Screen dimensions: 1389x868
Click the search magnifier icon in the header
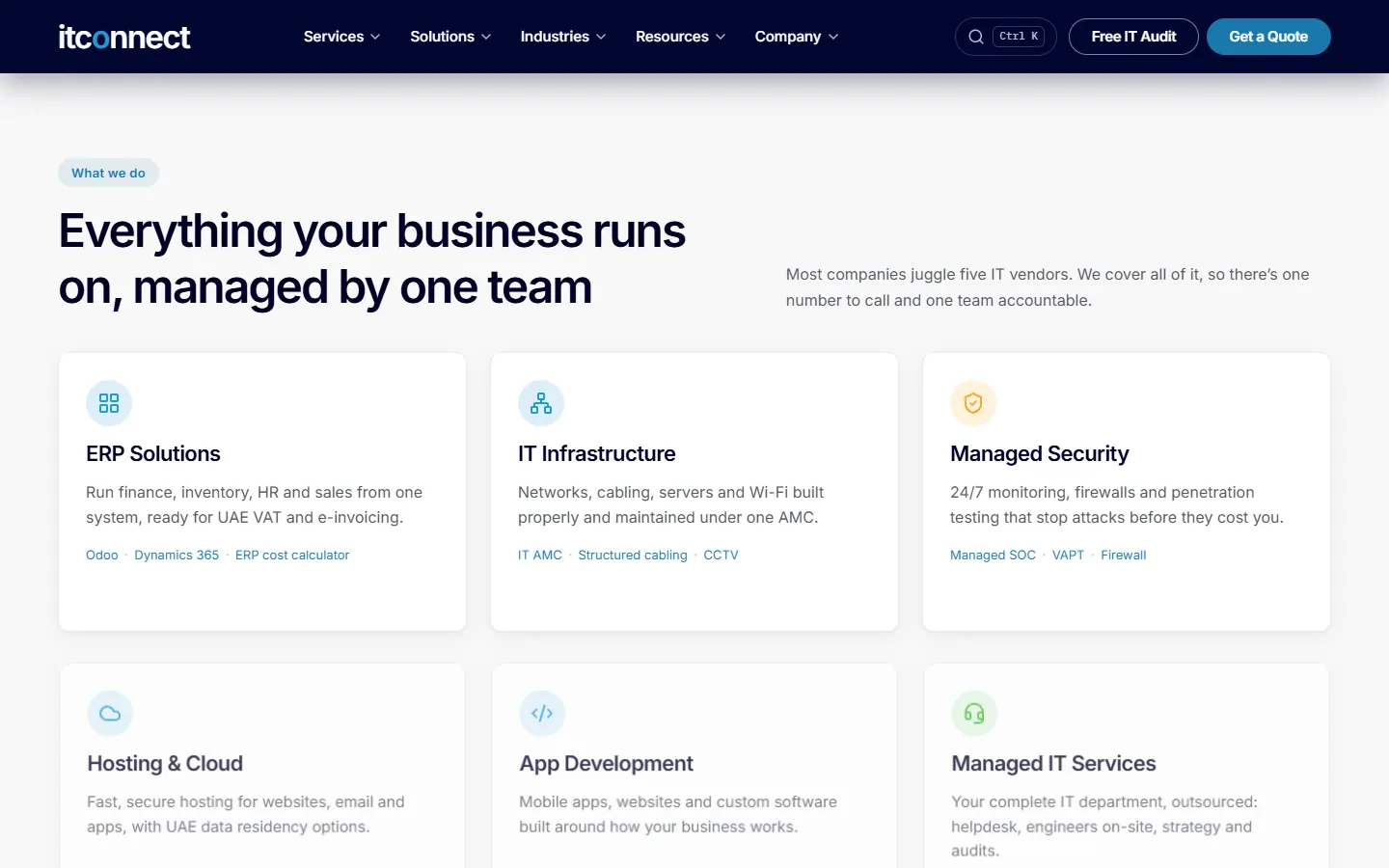(x=976, y=37)
